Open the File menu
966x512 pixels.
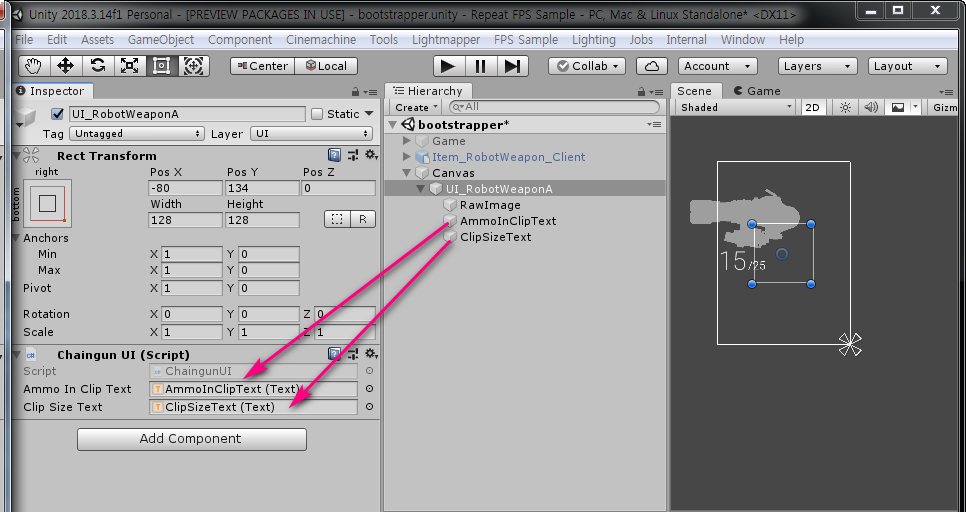(x=24, y=39)
